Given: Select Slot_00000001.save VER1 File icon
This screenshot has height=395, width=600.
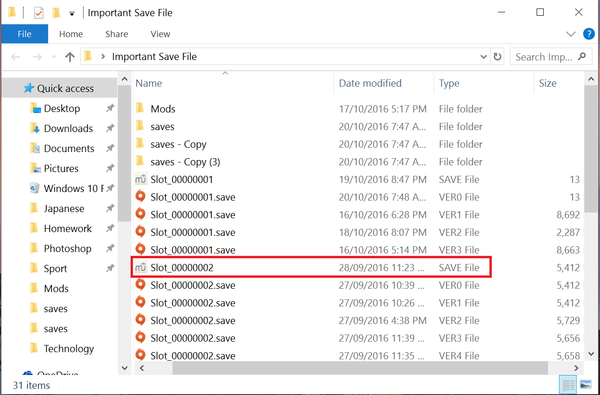Looking at the screenshot, I should pyautogui.click(x=140, y=214).
